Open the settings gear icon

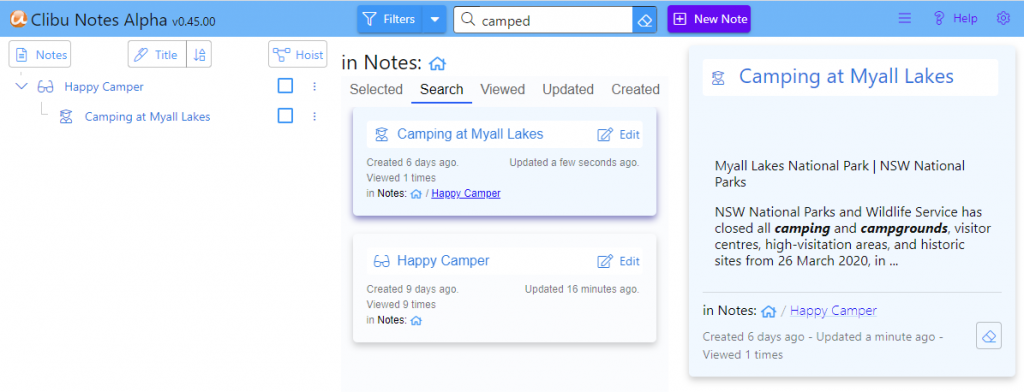(1003, 18)
